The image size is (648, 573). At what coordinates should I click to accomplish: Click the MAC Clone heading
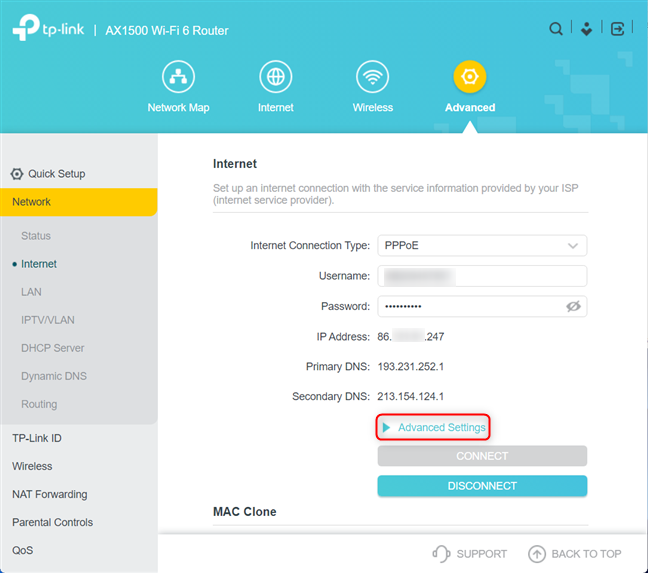click(245, 512)
